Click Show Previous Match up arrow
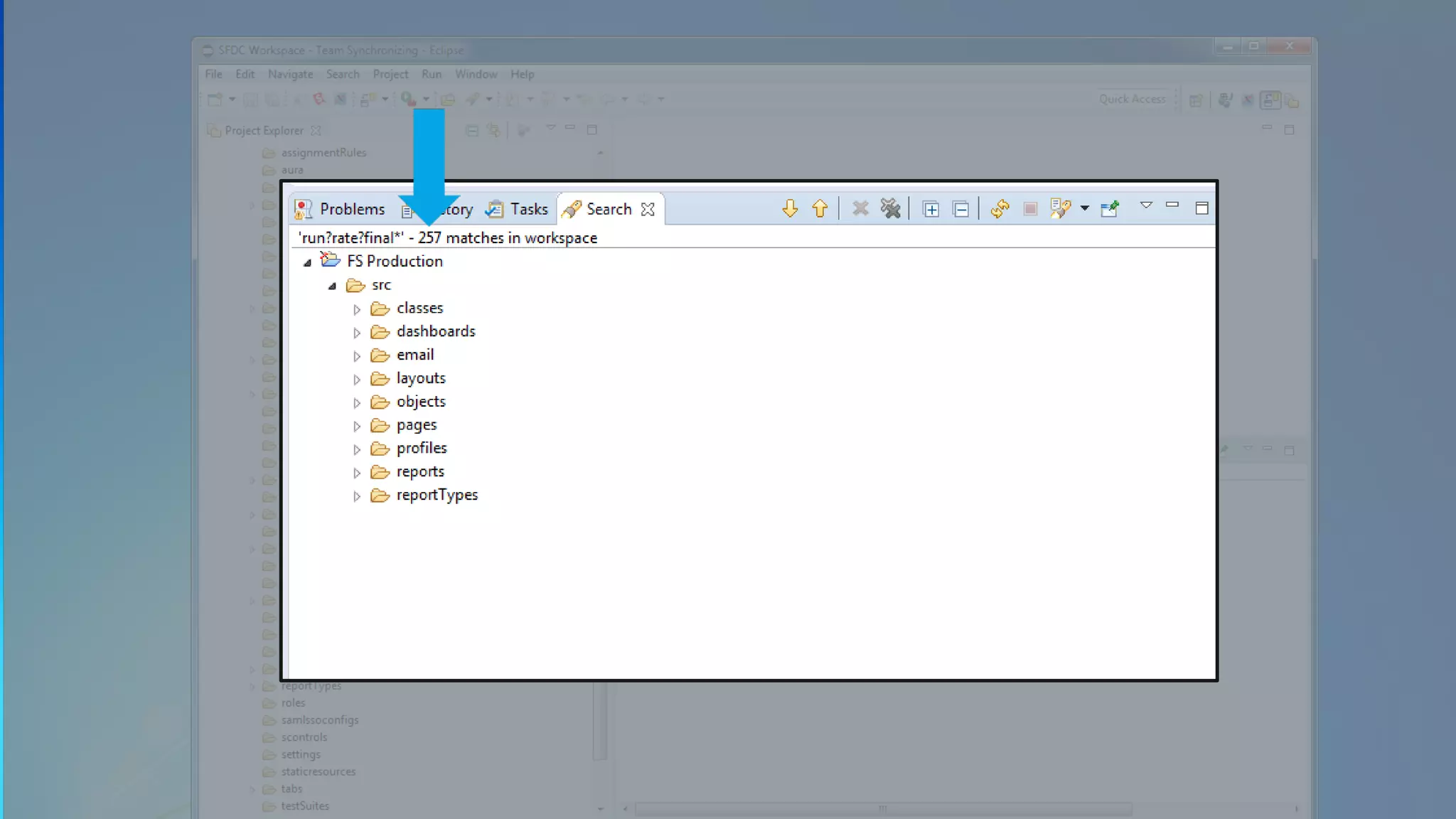Screen dimensions: 1456x819 (820, 208)
